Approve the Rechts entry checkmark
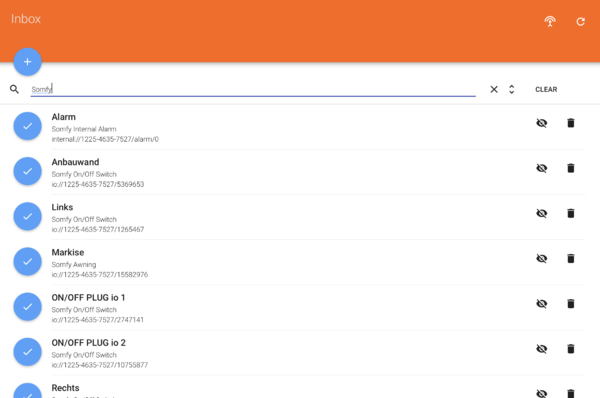The width and height of the screenshot is (600, 398). (x=28, y=391)
